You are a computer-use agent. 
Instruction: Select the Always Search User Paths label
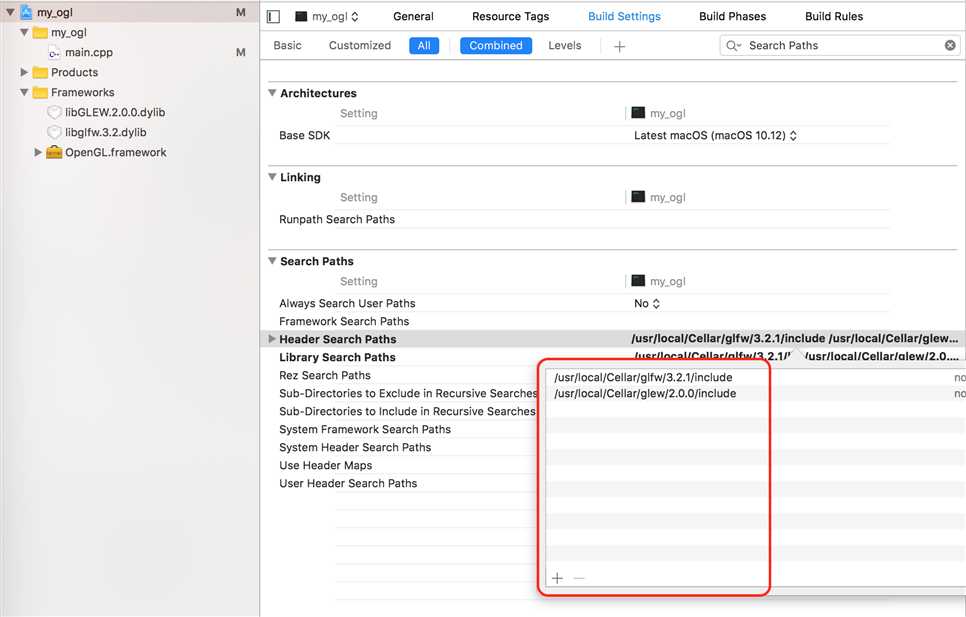coord(347,304)
